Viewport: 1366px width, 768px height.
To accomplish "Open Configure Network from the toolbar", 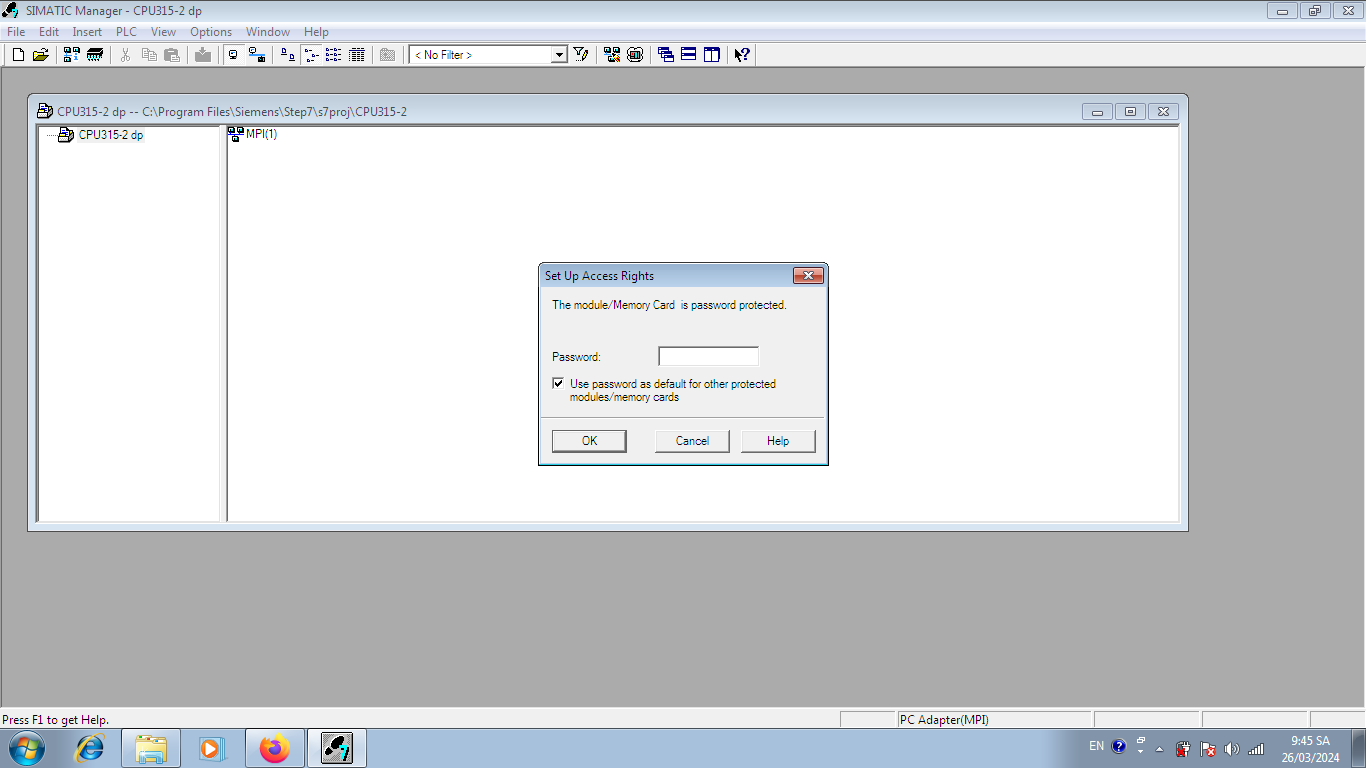I will 612,55.
